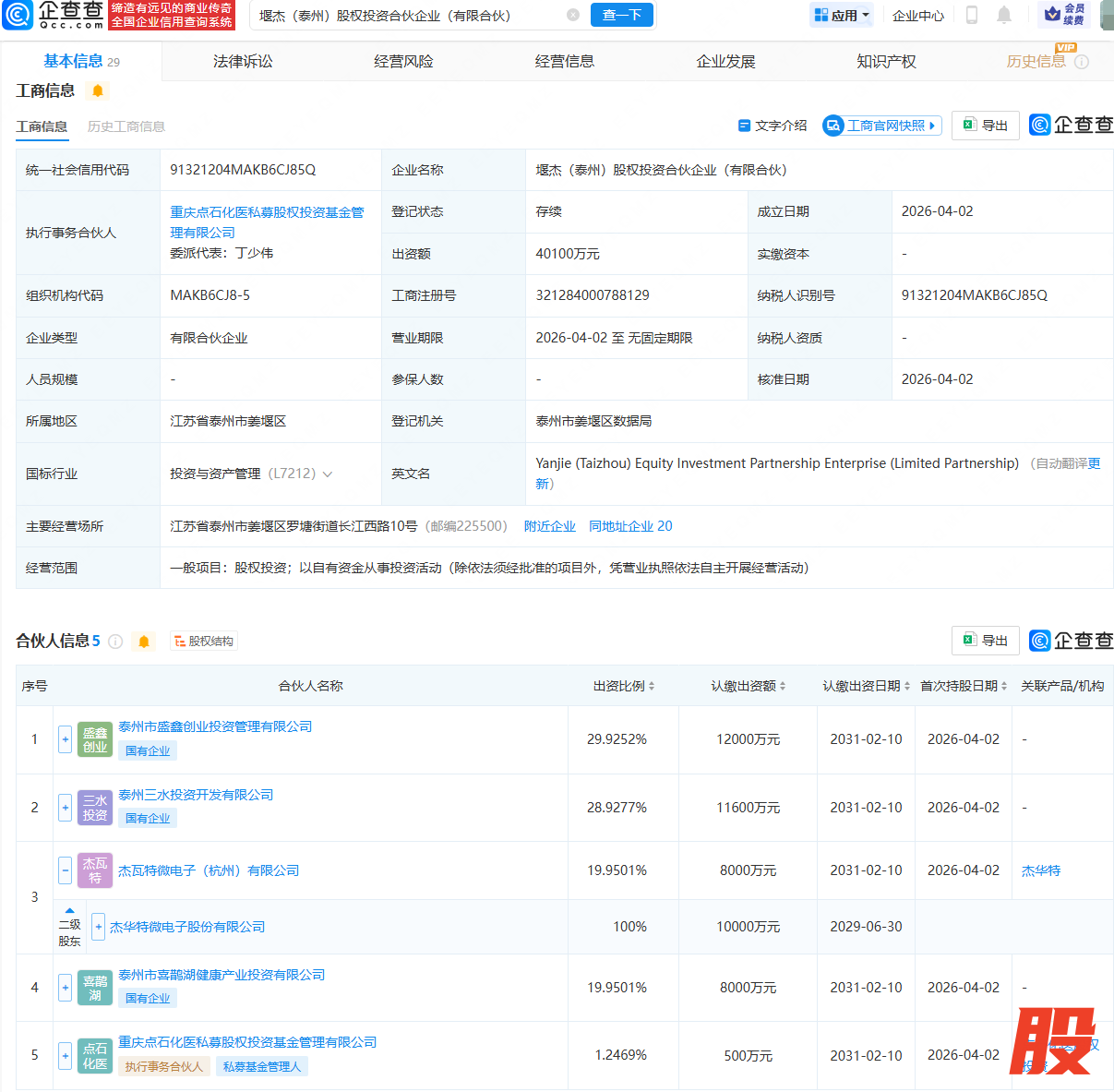The height and width of the screenshot is (1092, 1114).
Task: Click the Qichacha logo icon
Action: click(x=18, y=16)
